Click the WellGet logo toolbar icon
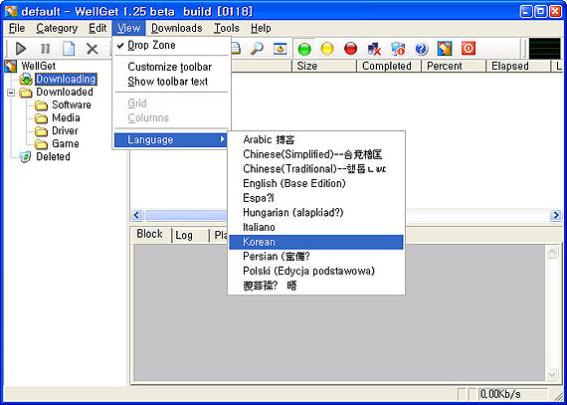 [x=445, y=49]
